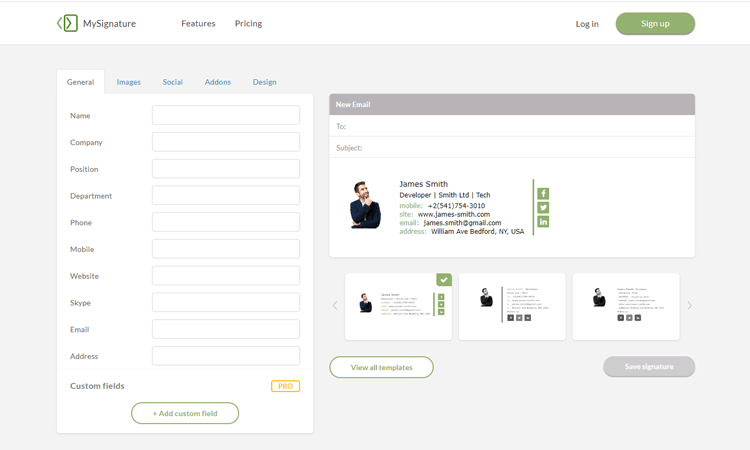Viewport: 750px width, 450px height.
Task: Click 'Developer | Smith Ltd | Tech' line
Action: [x=445, y=195]
